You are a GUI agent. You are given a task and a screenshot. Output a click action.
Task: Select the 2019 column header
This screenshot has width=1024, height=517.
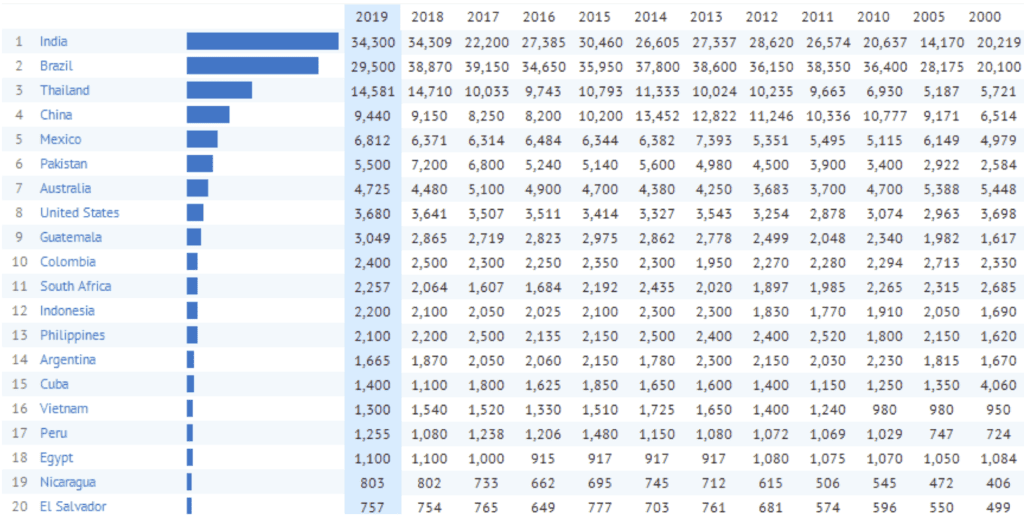372,17
